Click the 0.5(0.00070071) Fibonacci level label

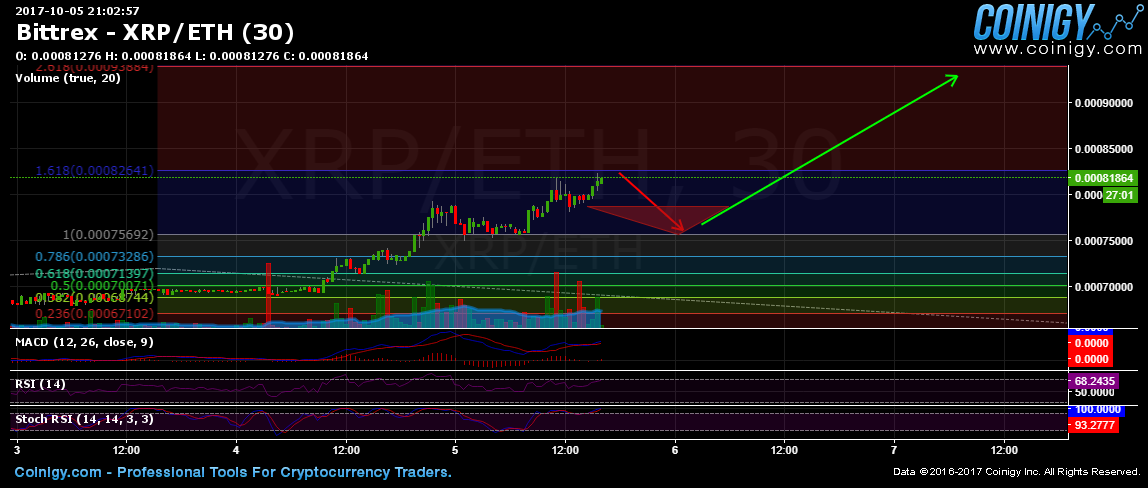point(100,285)
